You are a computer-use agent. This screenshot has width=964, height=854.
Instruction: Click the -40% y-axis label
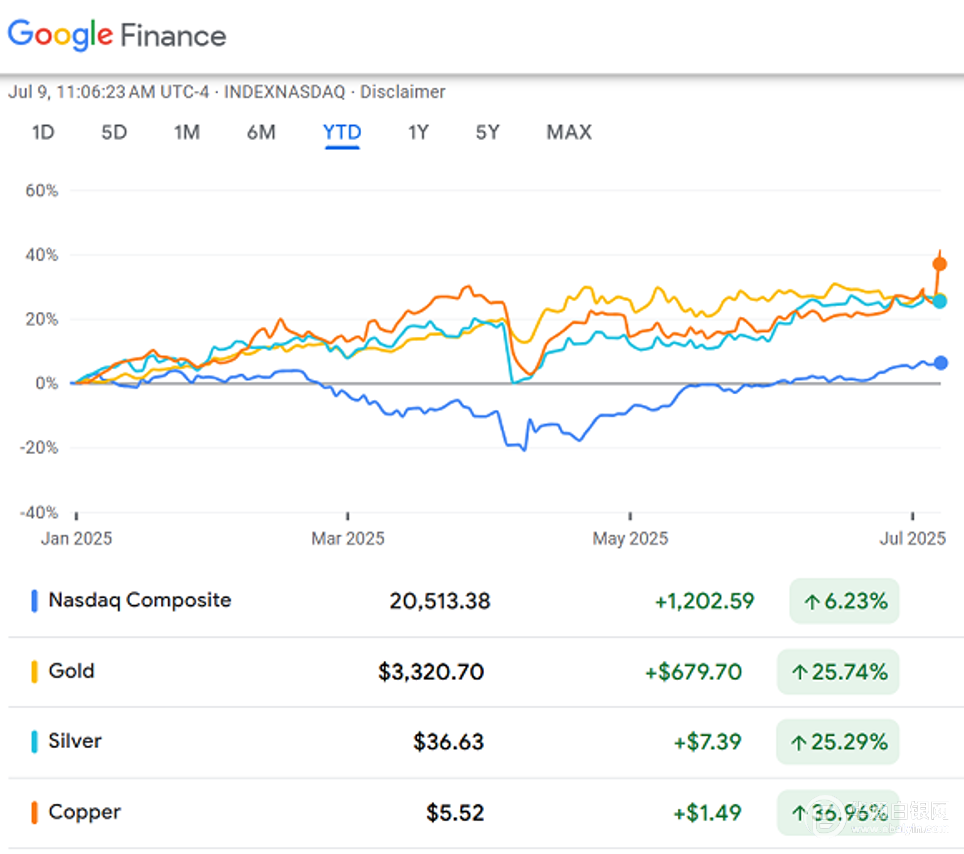click(39, 512)
